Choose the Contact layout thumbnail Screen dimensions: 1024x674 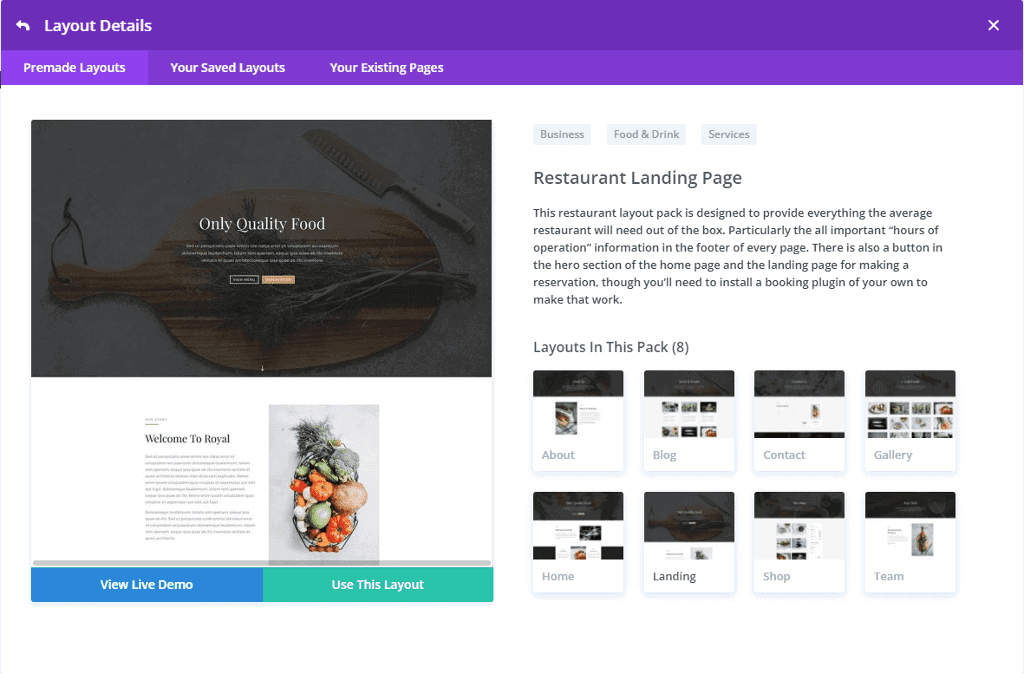[799, 420]
